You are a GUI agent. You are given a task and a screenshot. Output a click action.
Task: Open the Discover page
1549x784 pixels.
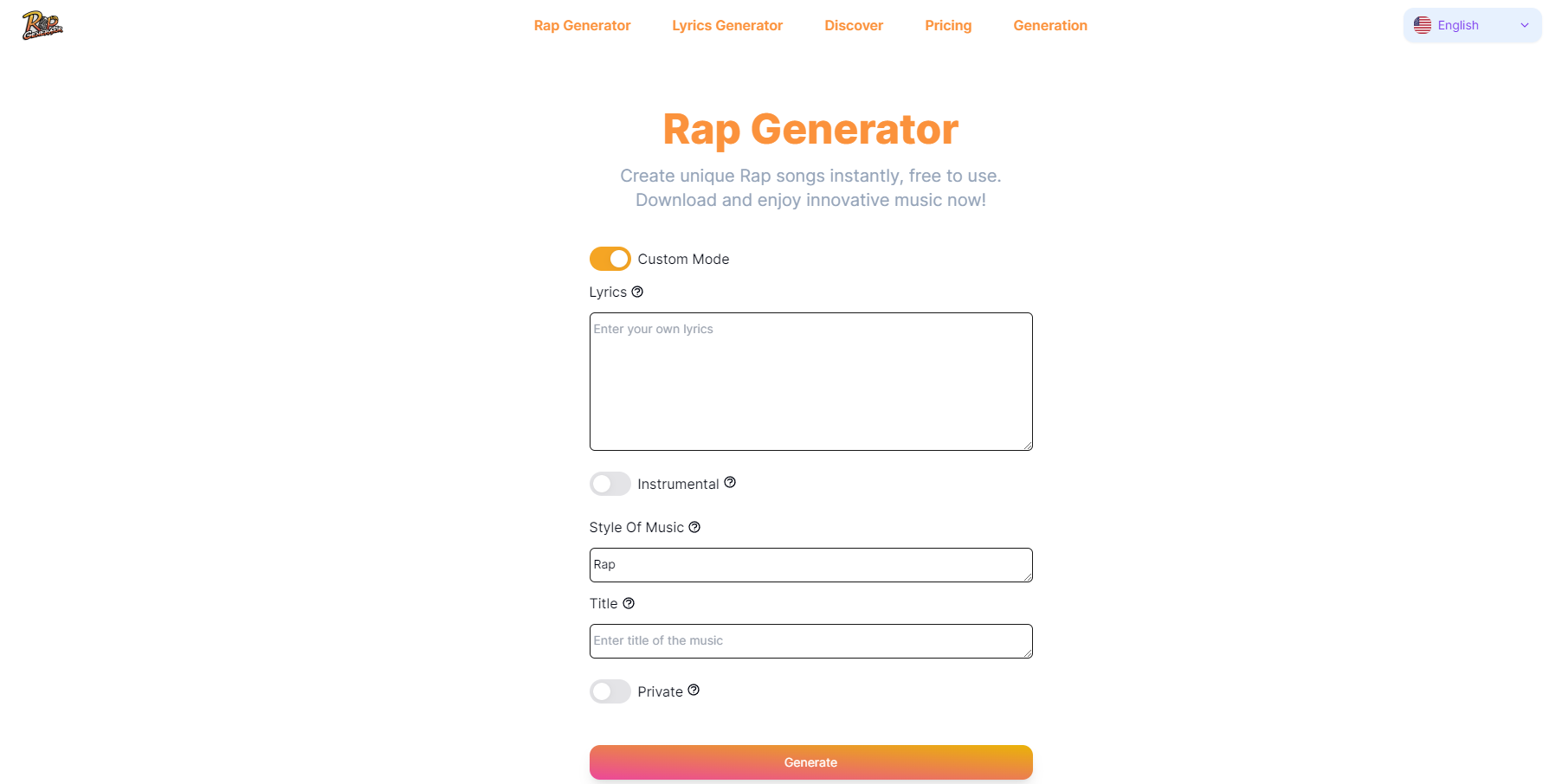pyautogui.click(x=853, y=25)
